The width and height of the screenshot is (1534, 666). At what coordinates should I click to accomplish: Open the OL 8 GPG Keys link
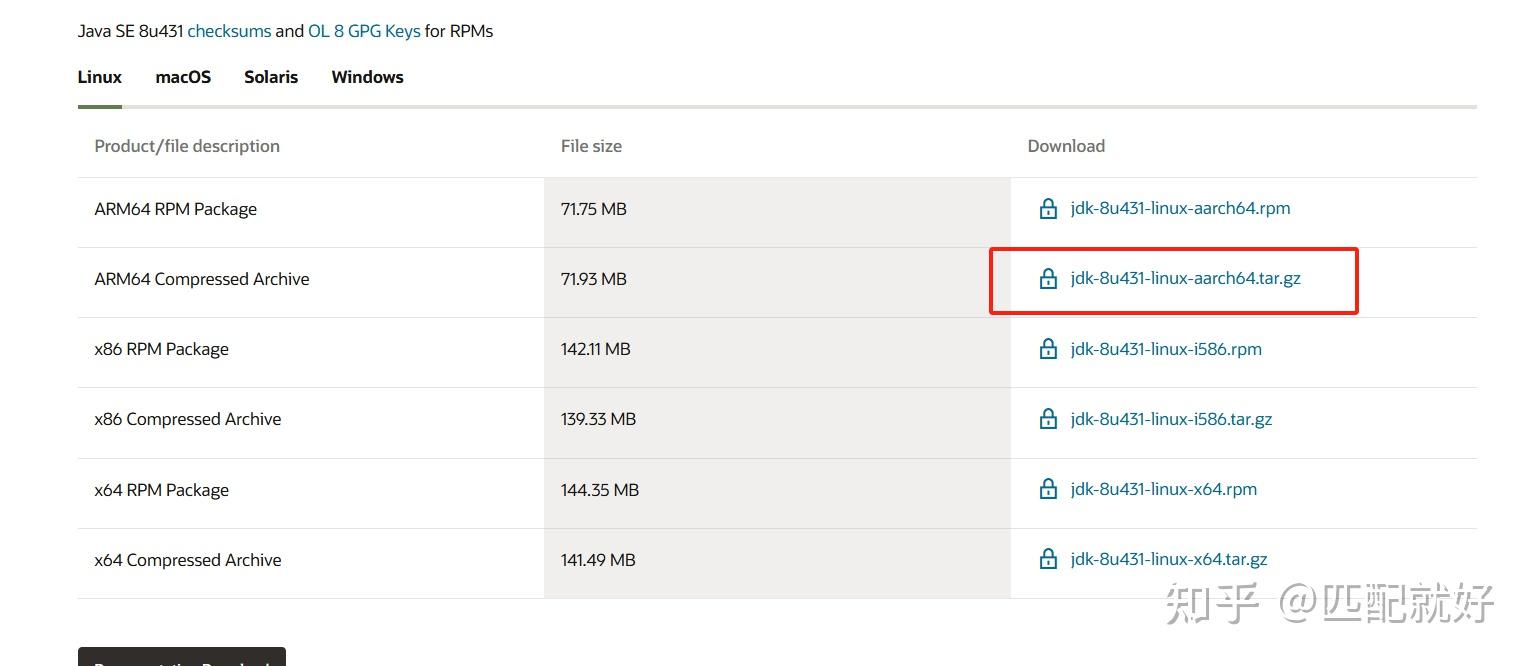(x=364, y=31)
